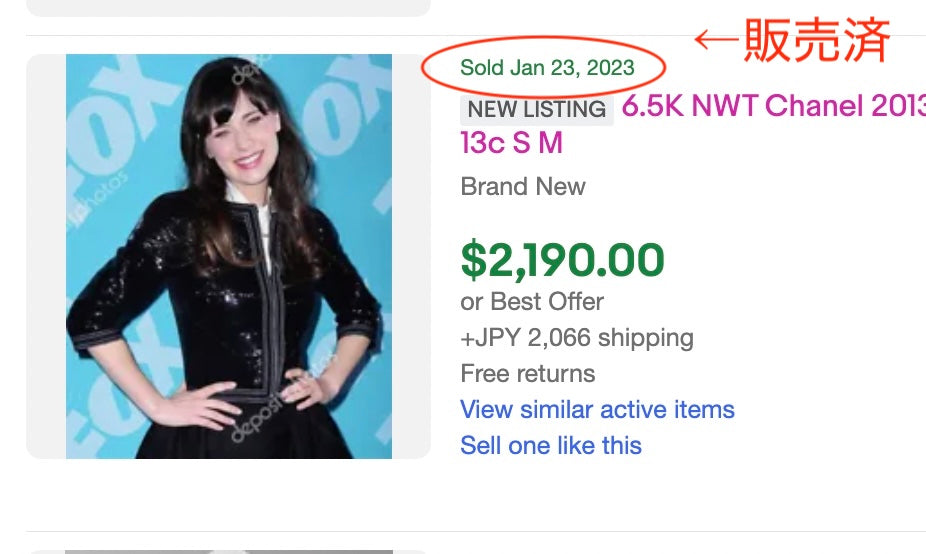The height and width of the screenshot is (554, 926).
Task: Click the gray "NEW LISTING" badge
Action: tap(536, 109)
